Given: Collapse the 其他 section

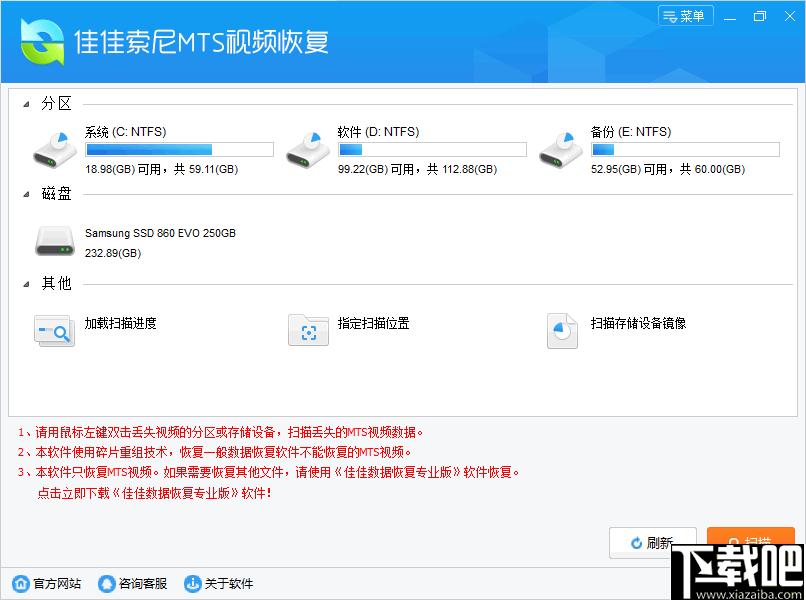Looking at the screenshot, I should [x=26, y=284].
